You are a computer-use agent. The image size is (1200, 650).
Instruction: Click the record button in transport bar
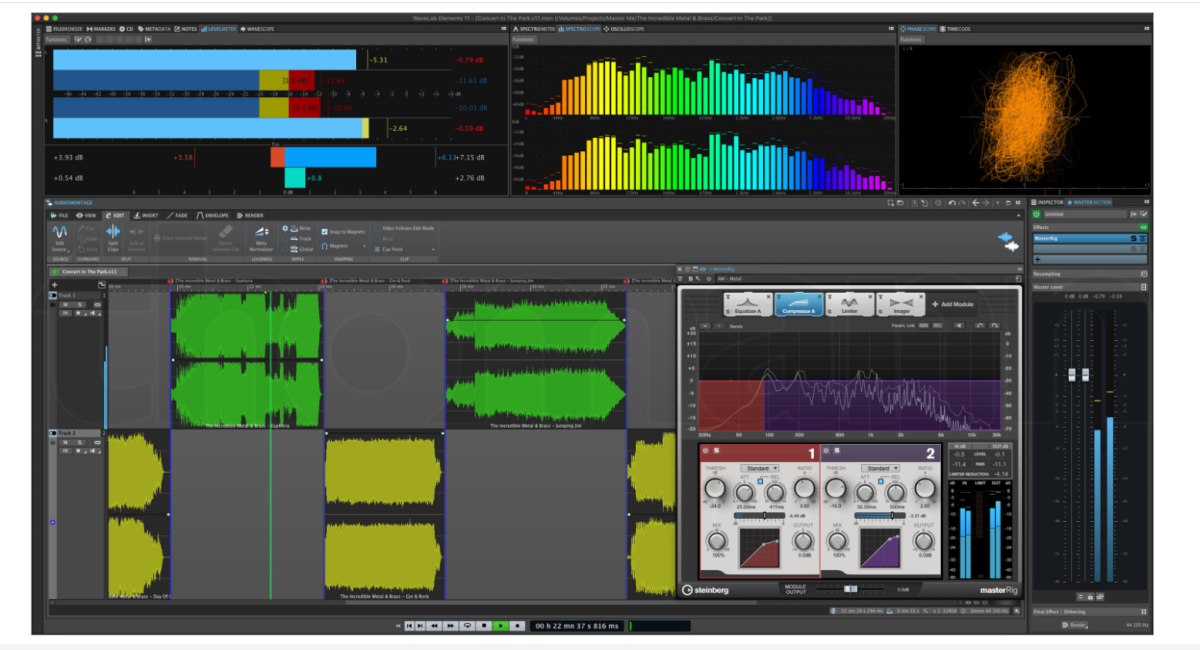coord(517,625)
